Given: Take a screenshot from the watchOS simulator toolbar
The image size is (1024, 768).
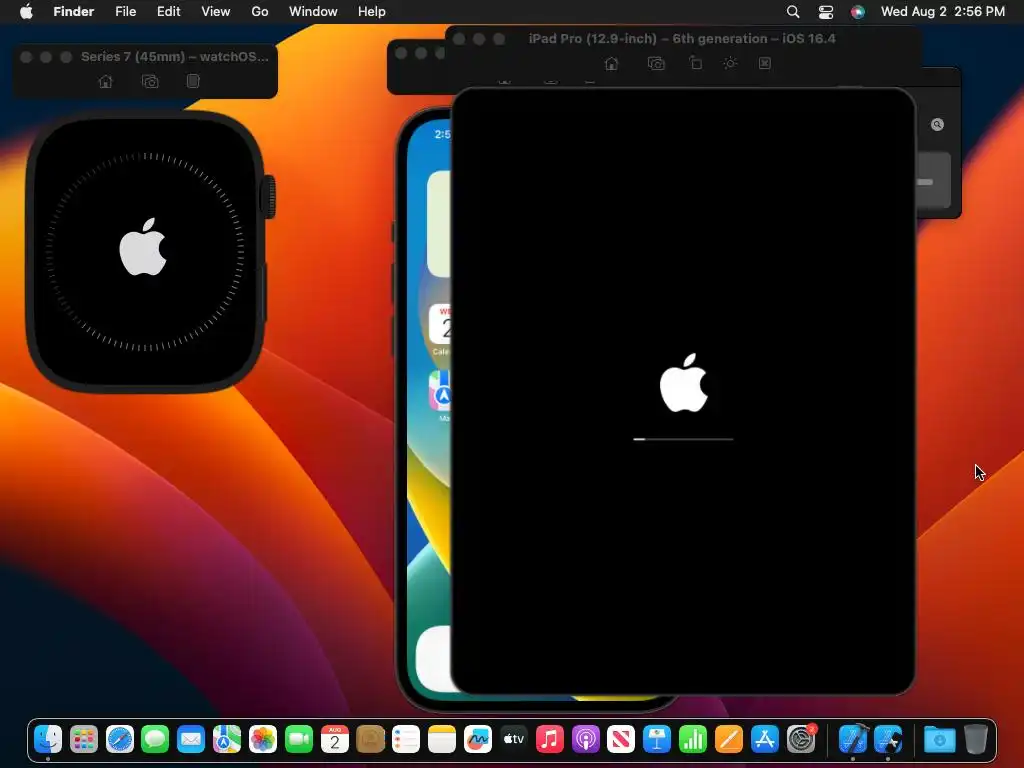Looking at the screenshot, I should click(150, 82).
